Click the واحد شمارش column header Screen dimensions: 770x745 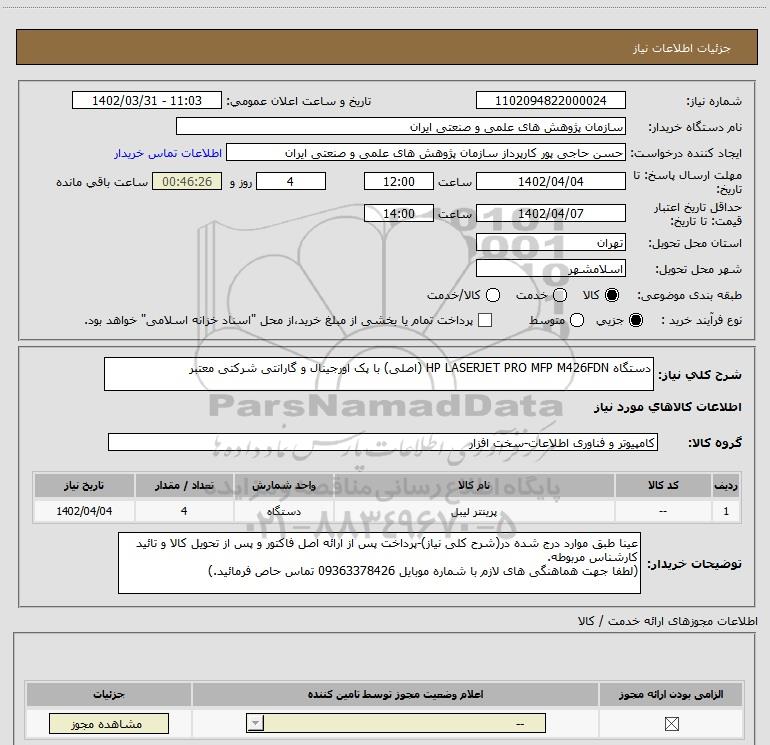(284, 485)
